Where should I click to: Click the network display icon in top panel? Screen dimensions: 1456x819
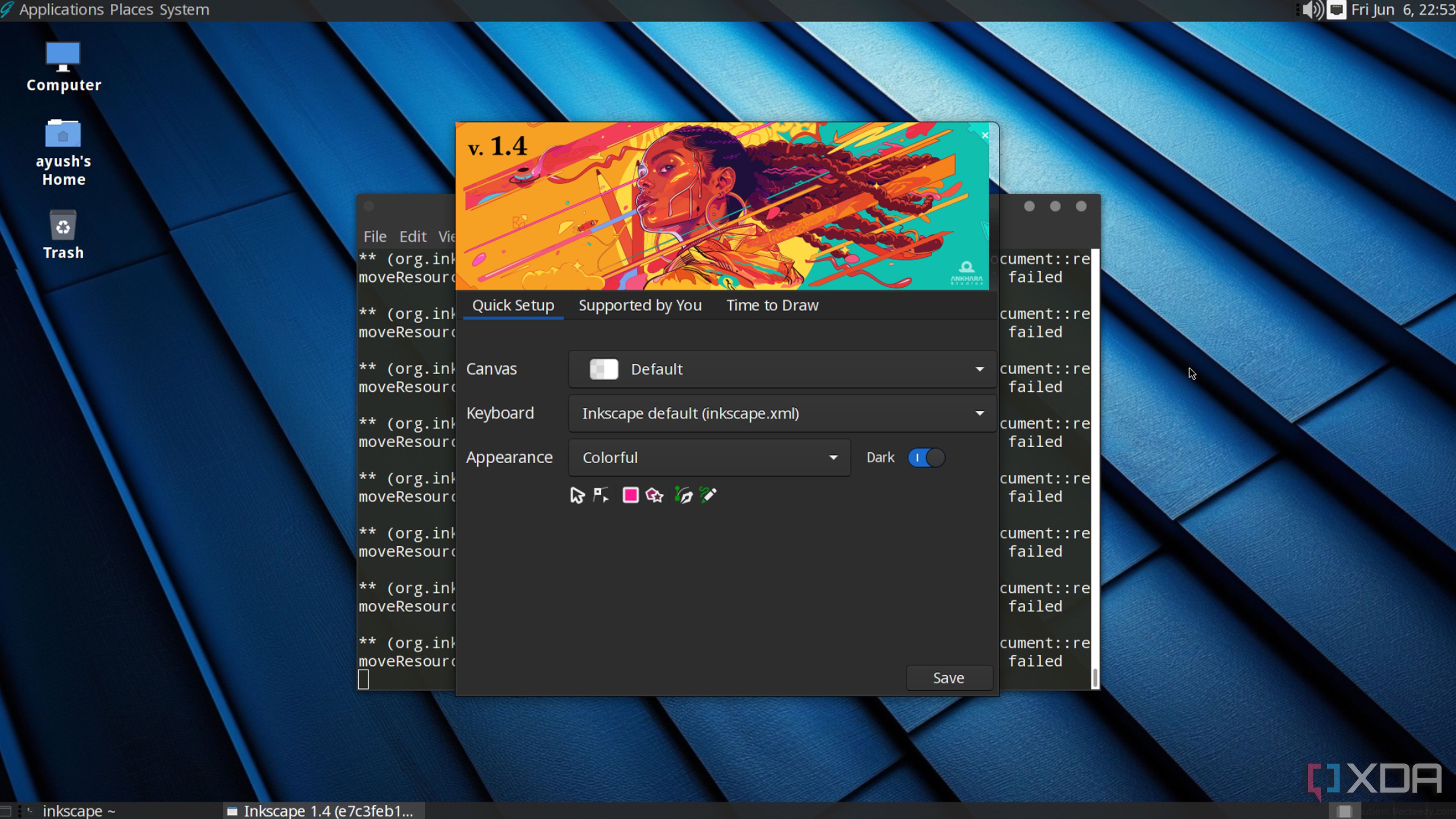(1336, 9)
